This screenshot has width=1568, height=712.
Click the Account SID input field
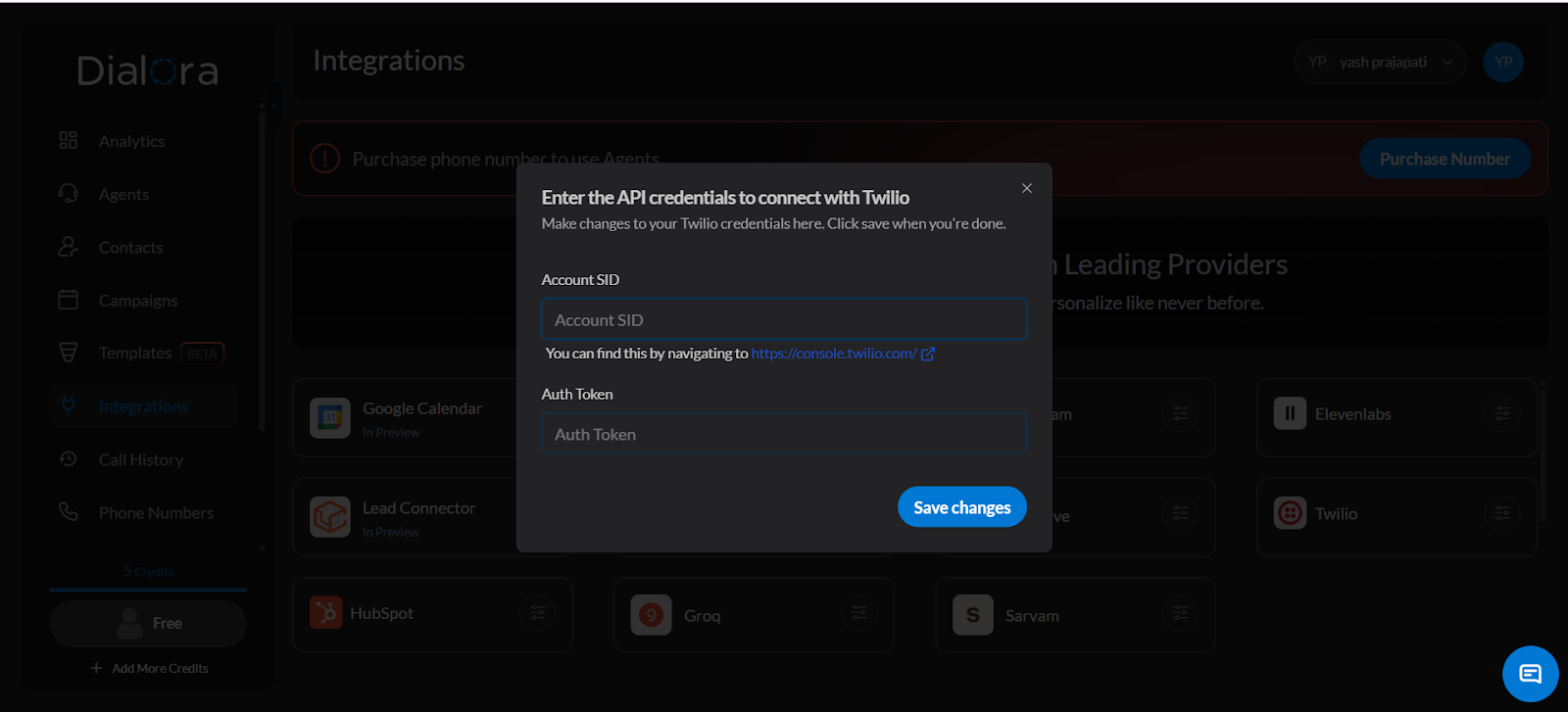click(x=783, y=320)
